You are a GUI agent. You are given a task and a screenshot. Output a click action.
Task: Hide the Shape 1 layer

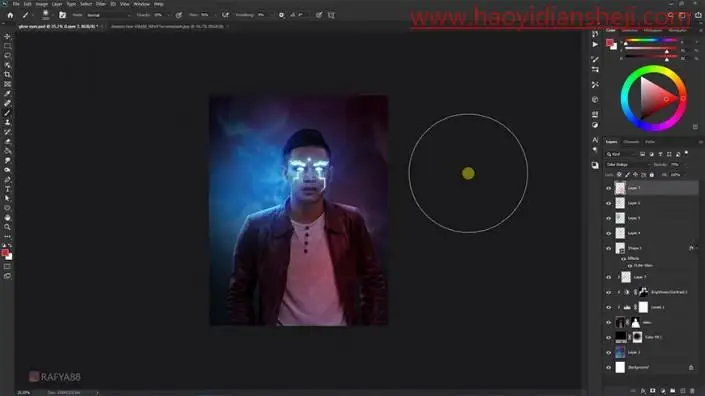click(609, 248)
